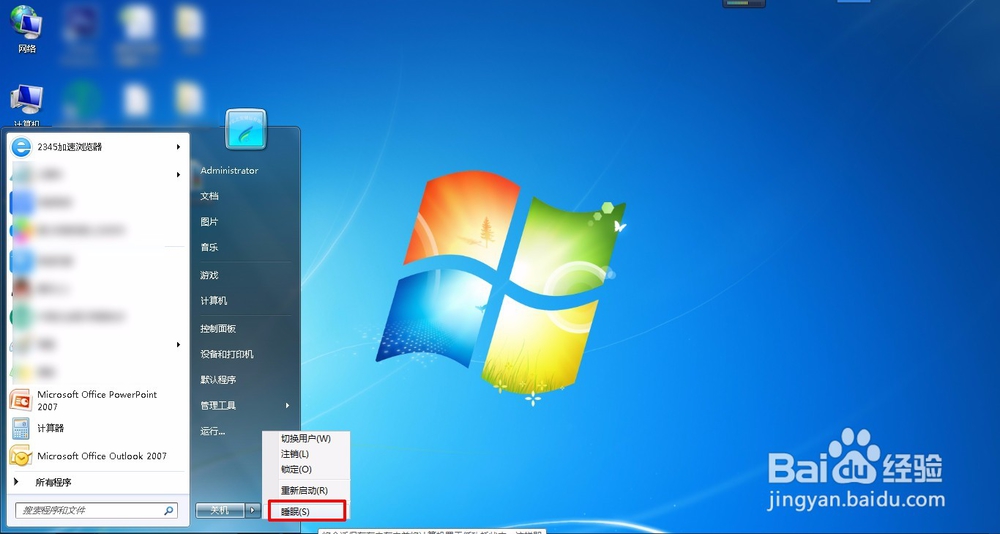Expand the 管理工具 submenu arrow
This screenshot has height=534, width=1000.
(x=287, y=405)
